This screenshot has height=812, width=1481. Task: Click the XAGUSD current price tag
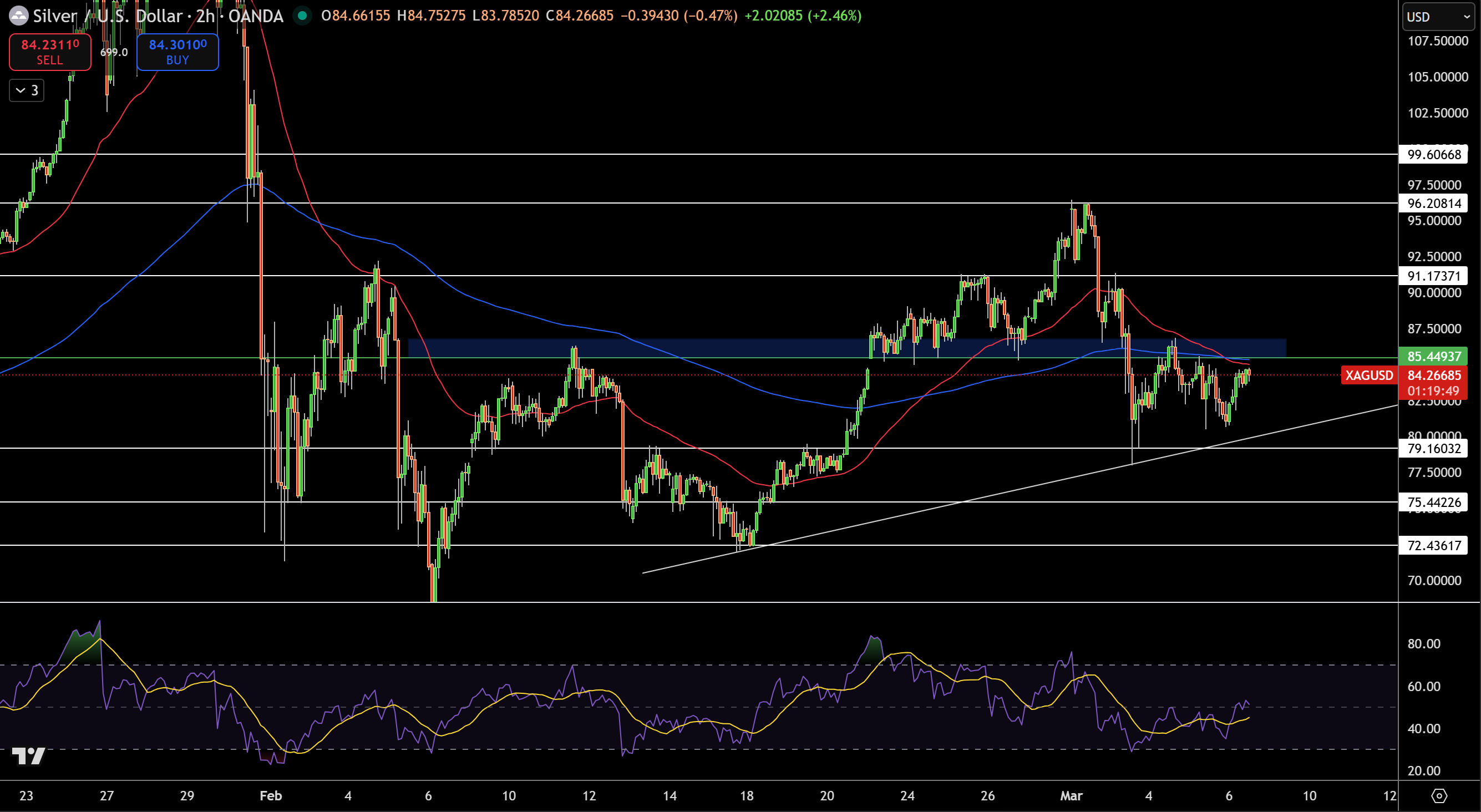point(1369,375)
